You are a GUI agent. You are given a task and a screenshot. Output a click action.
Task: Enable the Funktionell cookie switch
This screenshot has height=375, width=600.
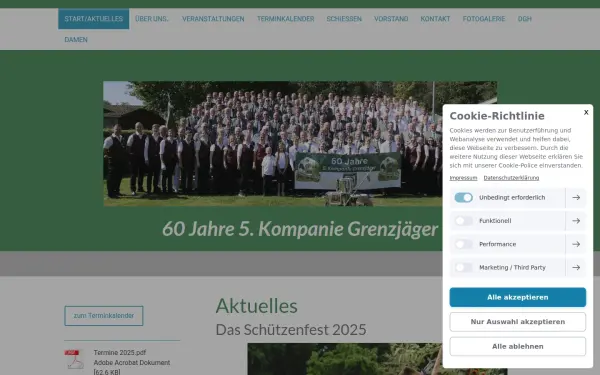pos(463,221)
